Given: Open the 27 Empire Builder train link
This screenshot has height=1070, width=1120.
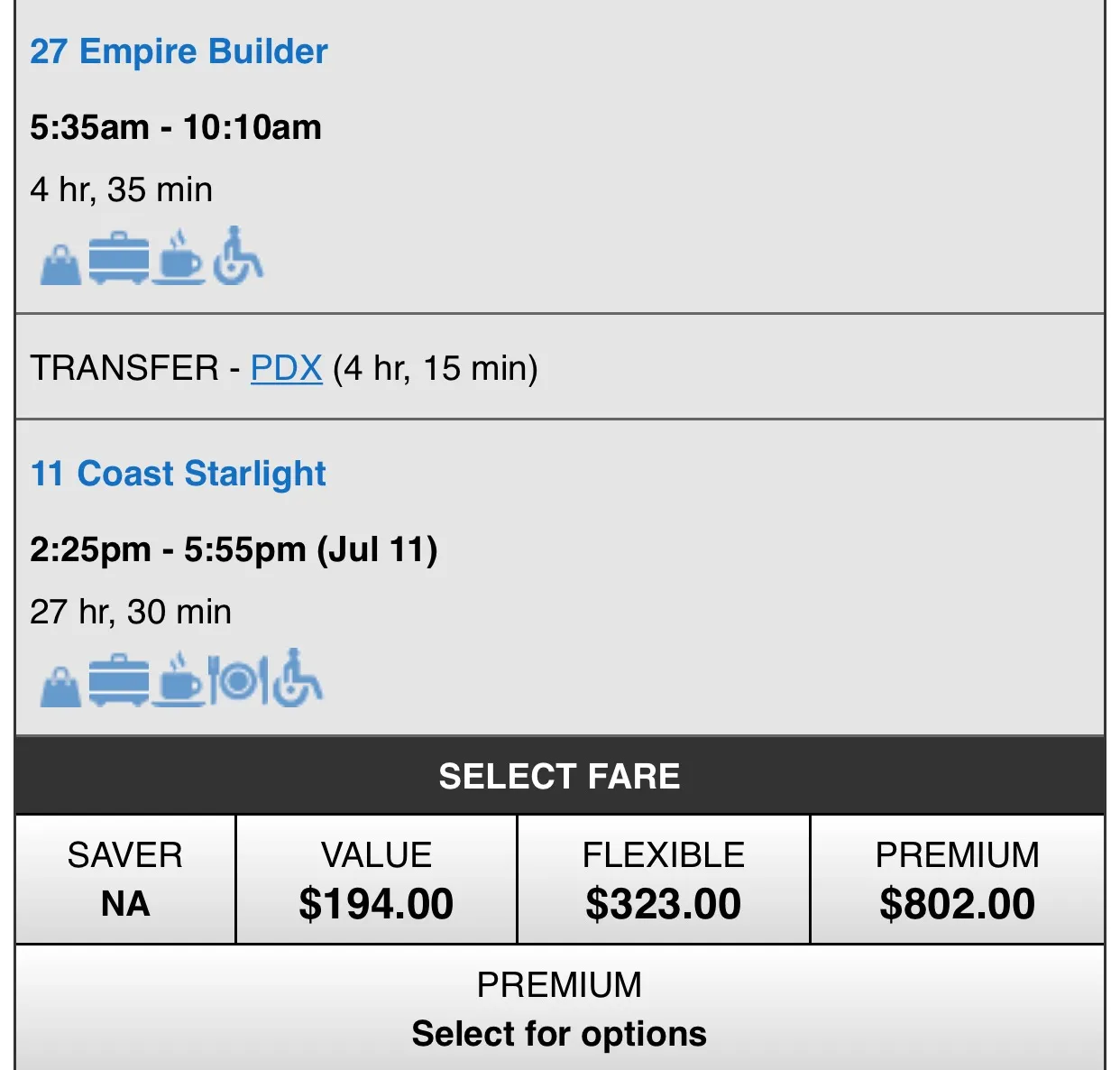Looking at the screenshot, I should pyautogui.click(x=179, y=51).
